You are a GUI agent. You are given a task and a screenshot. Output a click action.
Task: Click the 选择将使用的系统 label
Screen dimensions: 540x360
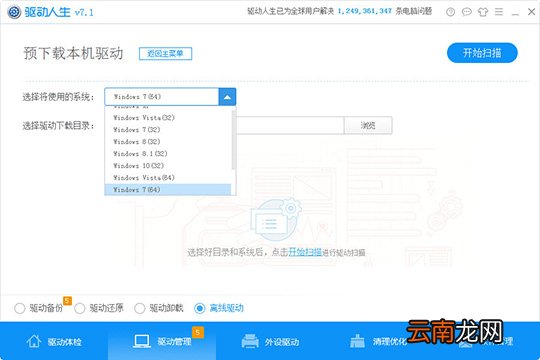coord(58,97)
